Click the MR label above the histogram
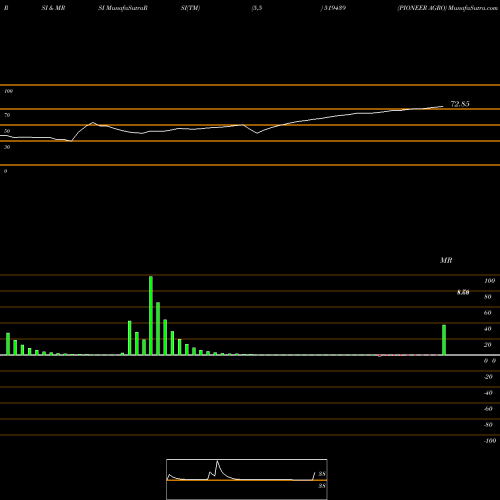The width and height of the screenshot is (500, 500). pos(446,260)
